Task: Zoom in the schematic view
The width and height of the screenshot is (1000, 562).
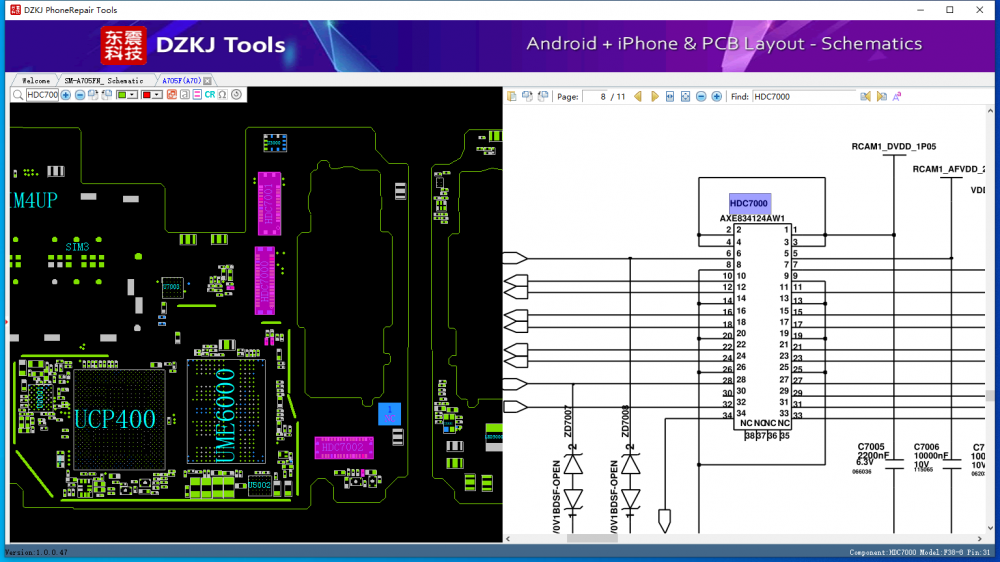Action: pos(717,97)
